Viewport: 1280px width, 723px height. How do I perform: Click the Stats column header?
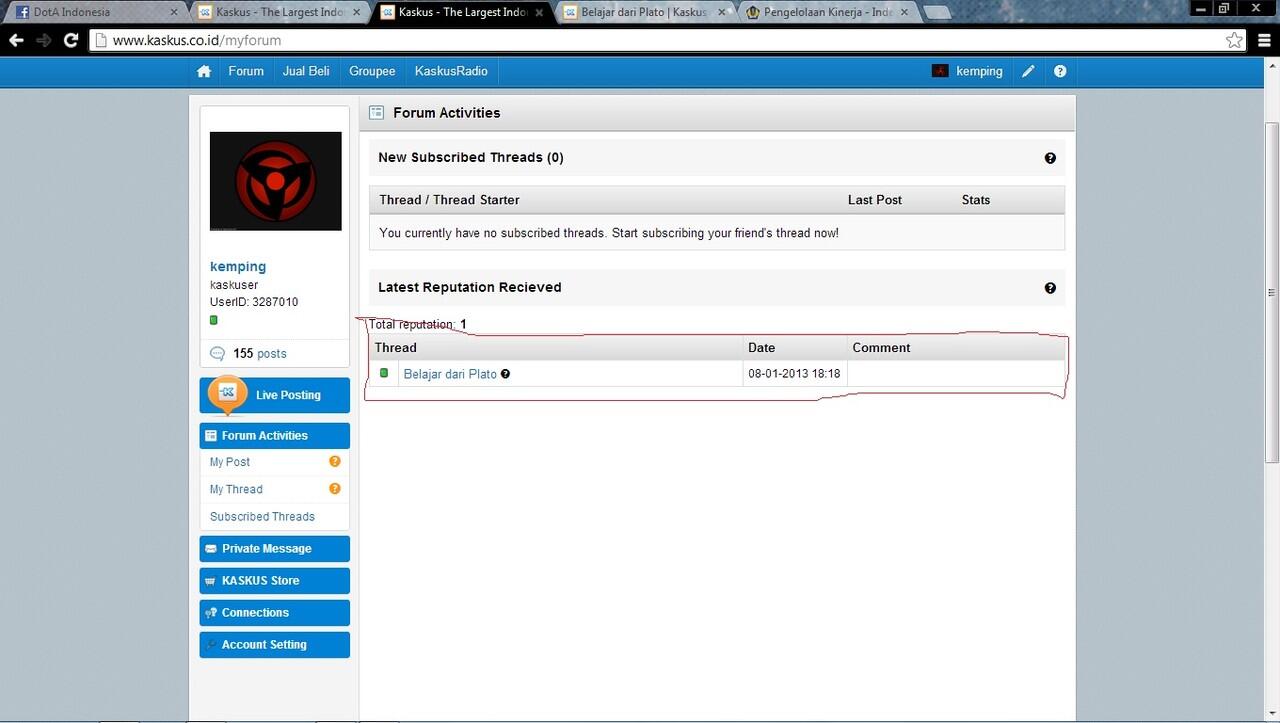click(x=976, y=200)
